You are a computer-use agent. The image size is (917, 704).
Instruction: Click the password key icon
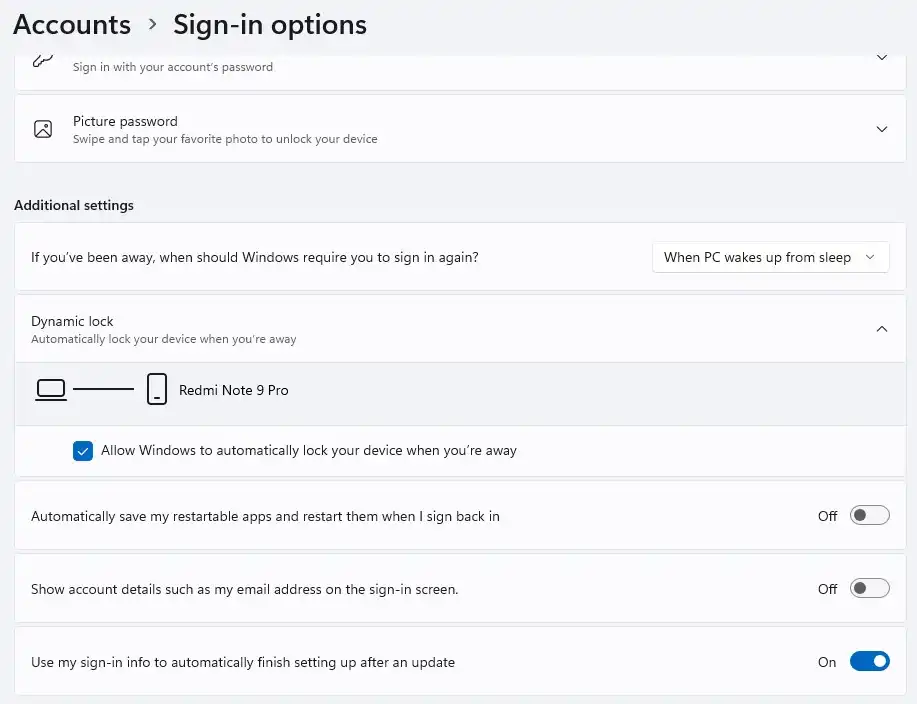43,61
